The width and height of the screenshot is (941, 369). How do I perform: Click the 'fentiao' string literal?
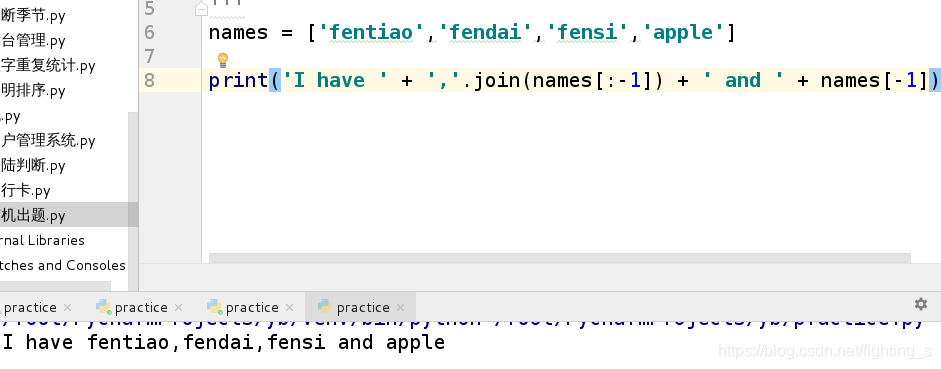(x=371, y=32)
